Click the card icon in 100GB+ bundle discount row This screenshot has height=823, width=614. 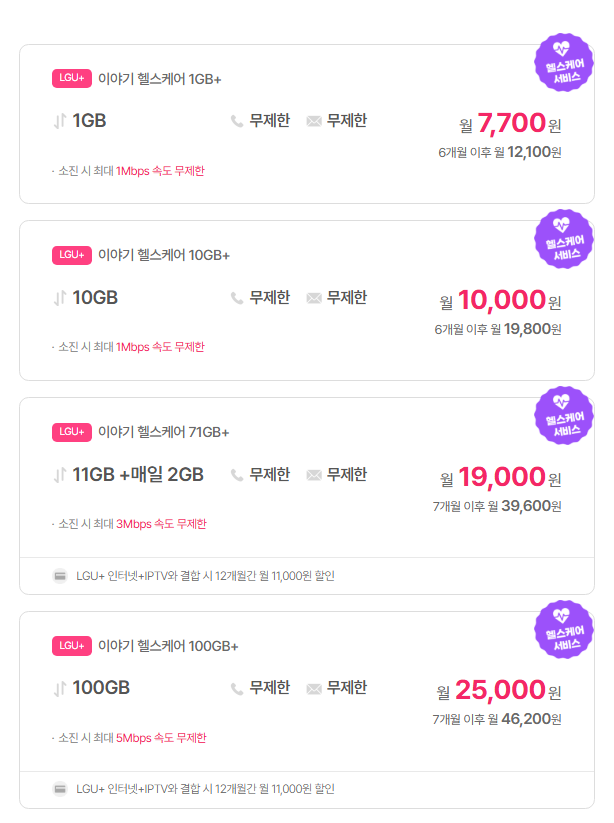(x=60, y=789)
